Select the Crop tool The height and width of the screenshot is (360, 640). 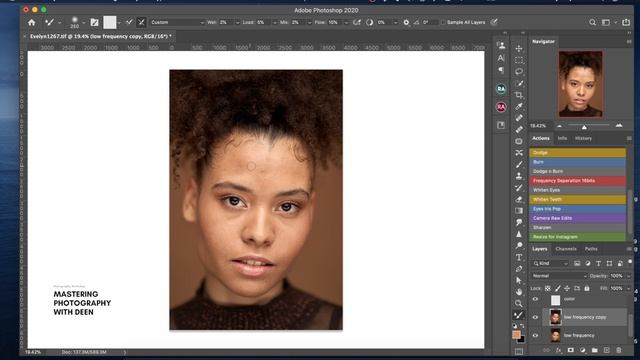[519, 95]
